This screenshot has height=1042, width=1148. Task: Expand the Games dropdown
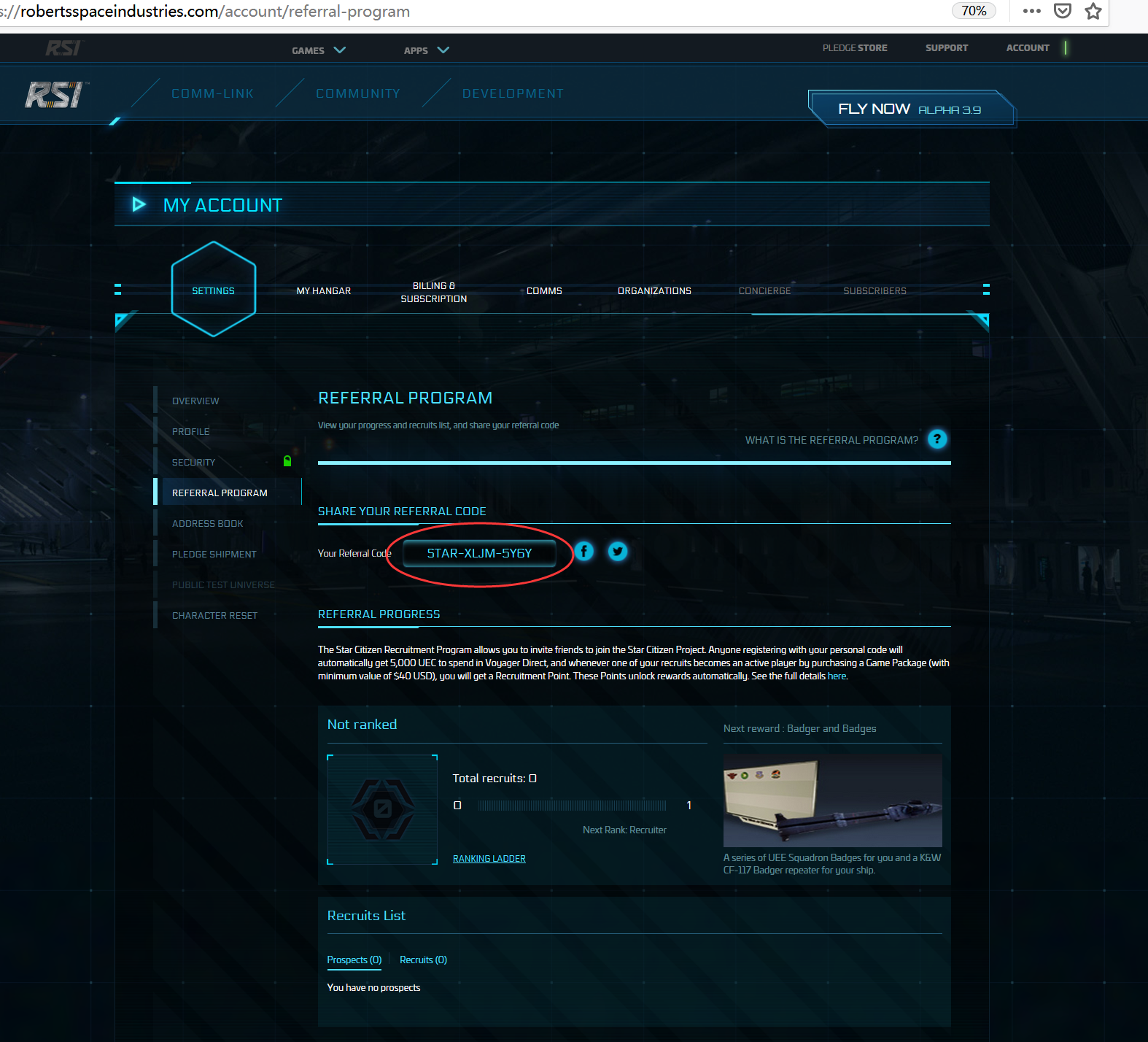coord(319,50)
